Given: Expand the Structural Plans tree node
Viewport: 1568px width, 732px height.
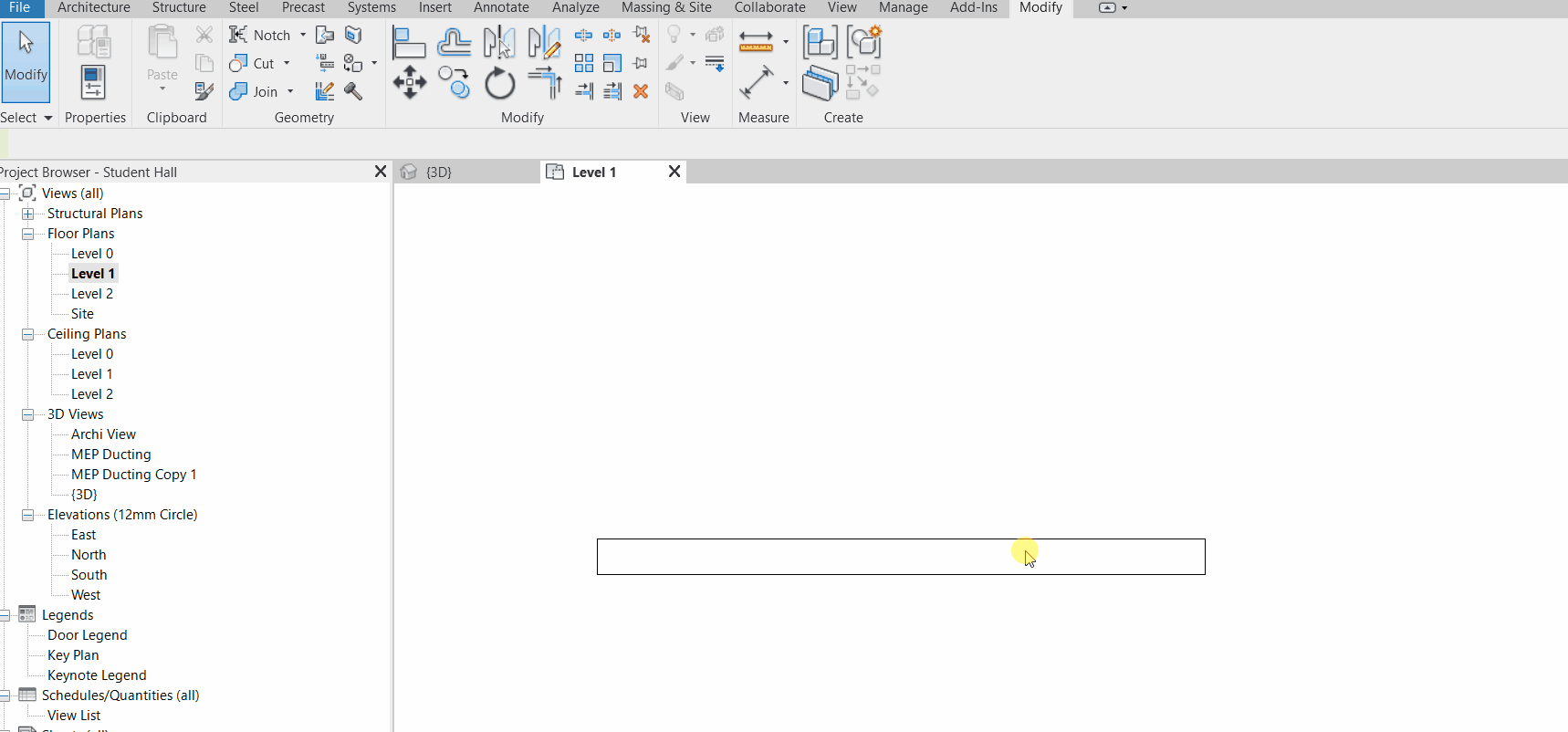Looking at the screenshot, I should coord(27,214).
